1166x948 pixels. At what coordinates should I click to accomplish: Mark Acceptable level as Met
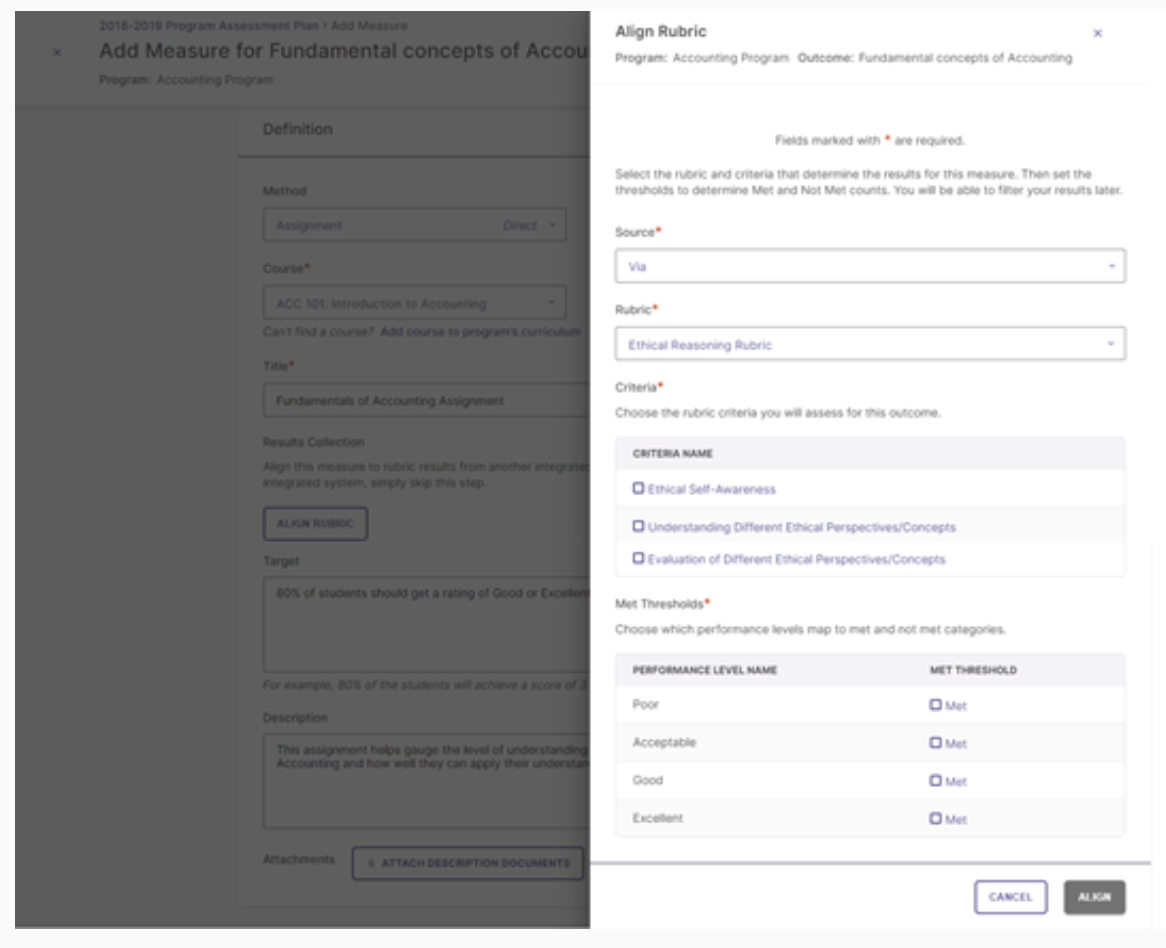935,743
